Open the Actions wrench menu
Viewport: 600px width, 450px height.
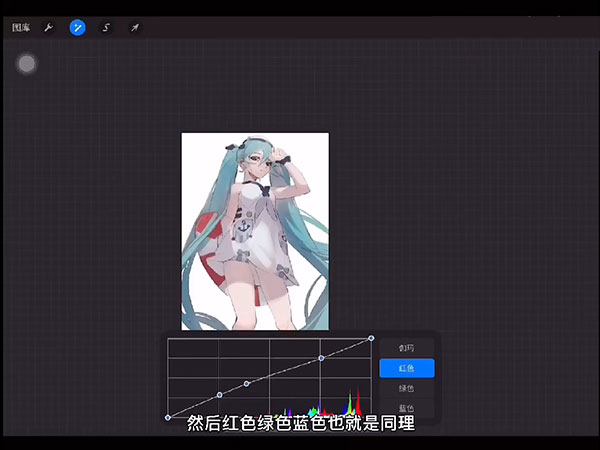tap(48, 28)
